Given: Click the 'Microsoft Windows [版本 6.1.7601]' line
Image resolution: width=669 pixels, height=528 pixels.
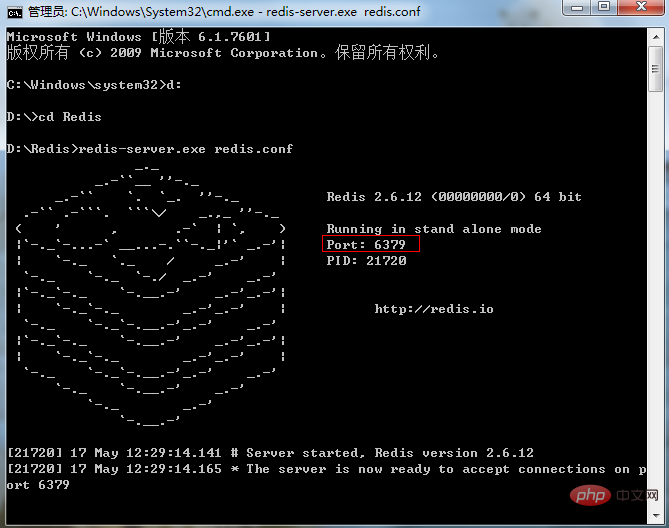Looking at the screenshot, I should point(139,37).
